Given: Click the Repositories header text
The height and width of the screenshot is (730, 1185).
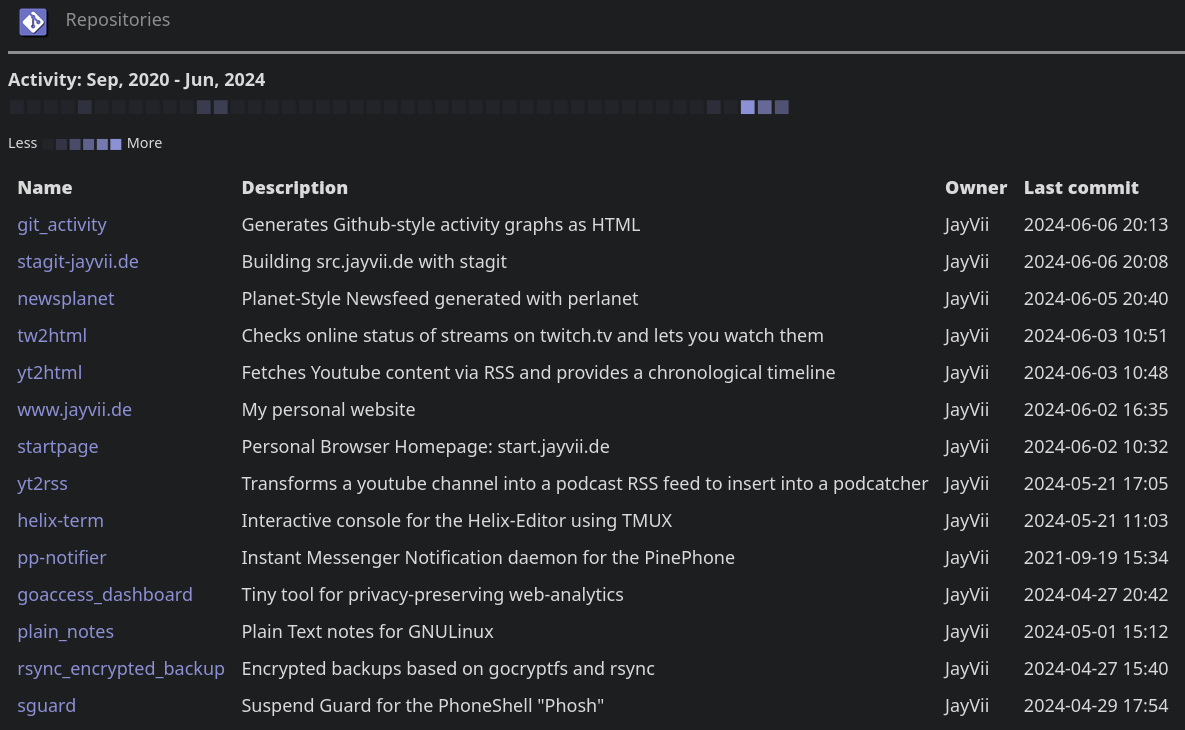Looking at the screenshot, I should tap(118, 20).
